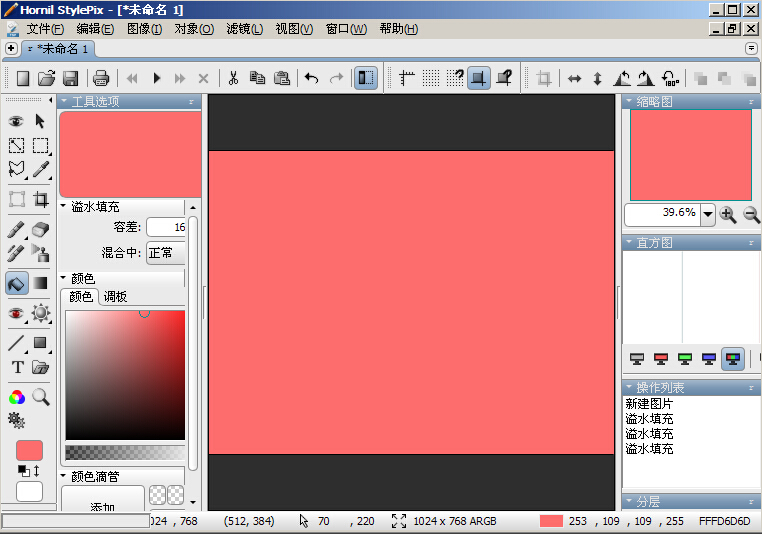Select the arrow pointer tool
762x534 pixels.
pyautogui.click(x=40, y=121)
